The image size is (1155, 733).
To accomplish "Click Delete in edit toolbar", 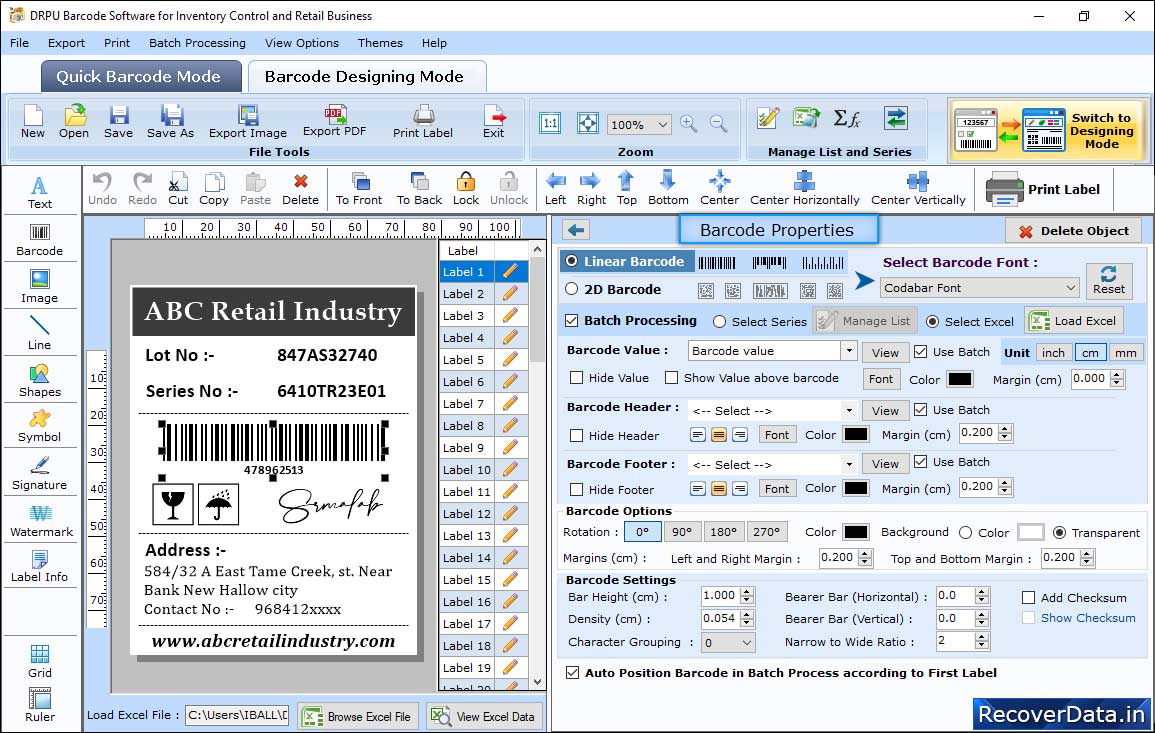I will (x=301, y=189).
